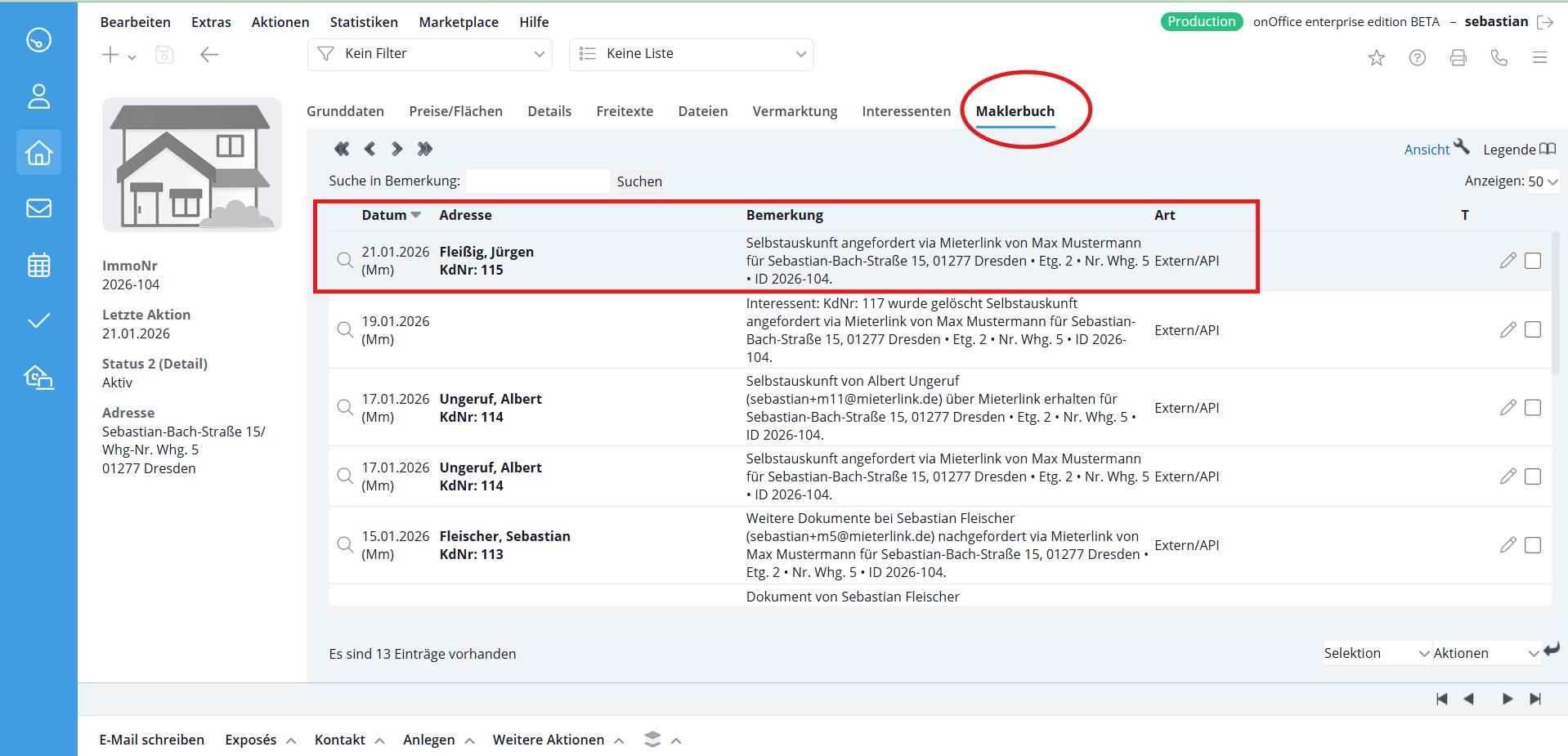Screen dimensions: 1568x756
Task: Open the contacts icon in sidebar
Action: click(38, 96)
